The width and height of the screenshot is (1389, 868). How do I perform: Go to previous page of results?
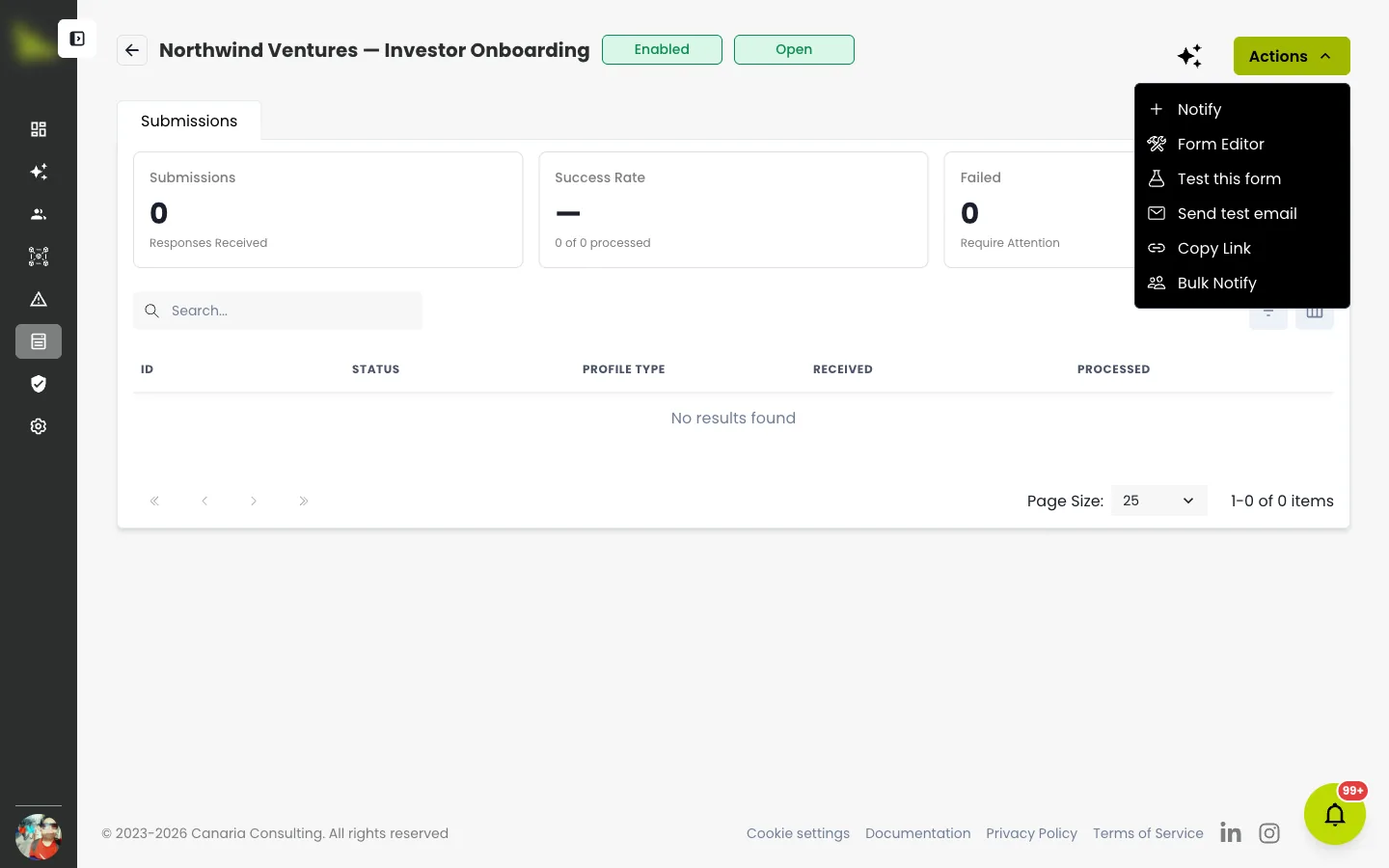[204, 501]
